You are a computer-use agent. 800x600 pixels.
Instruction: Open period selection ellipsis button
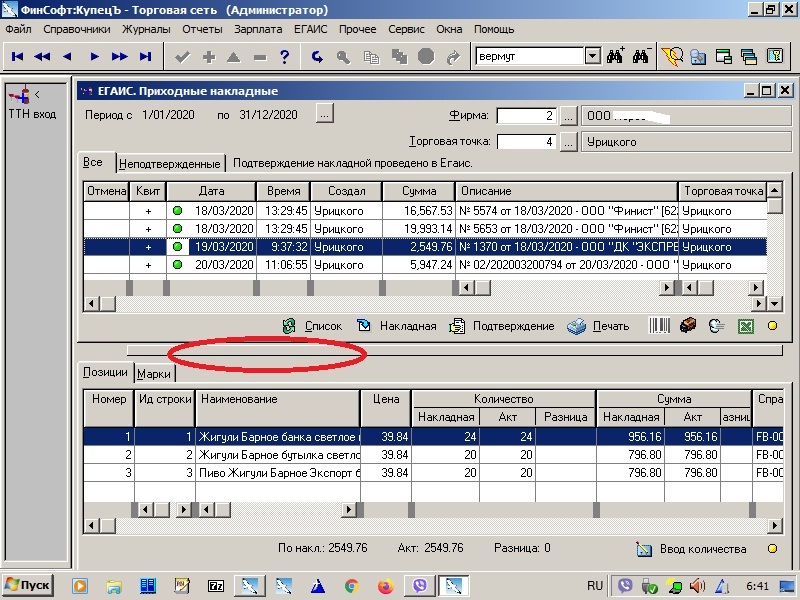coord(324,115)
